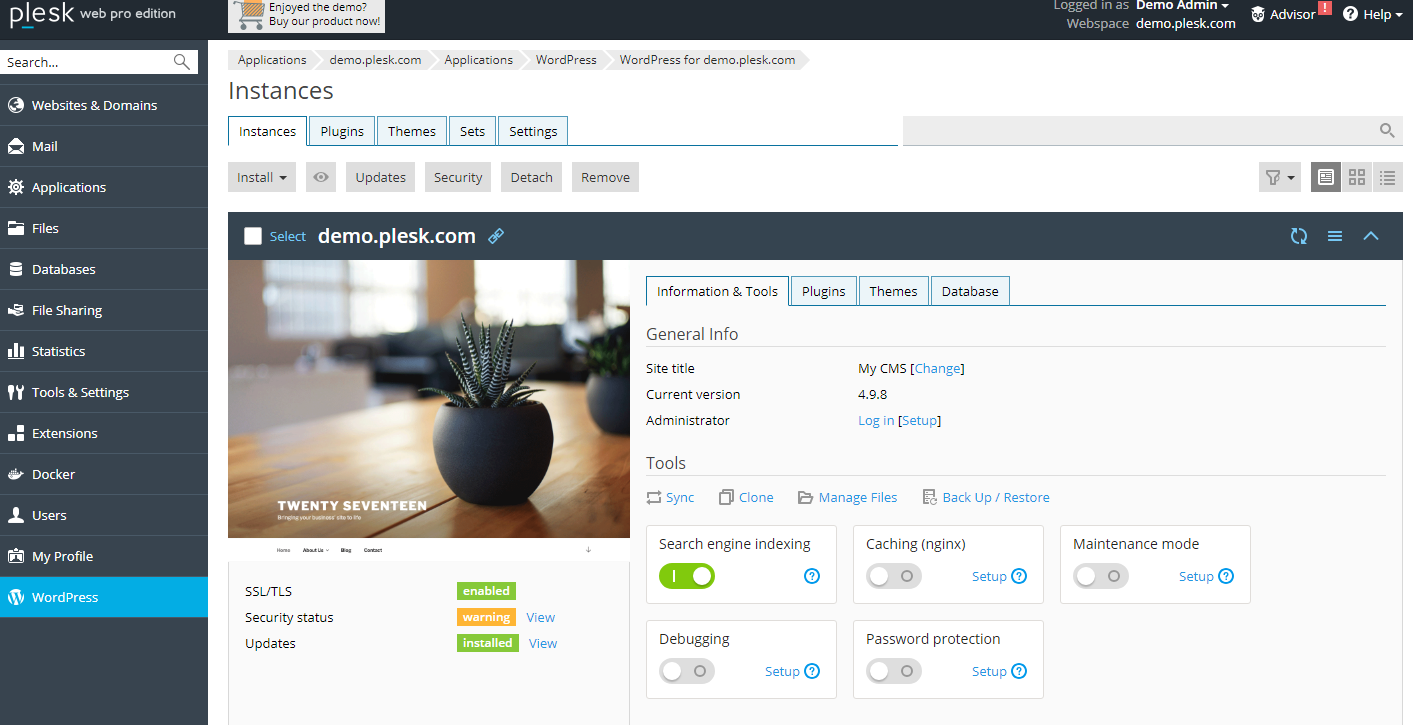Click the help icon for Debugging

812,671
